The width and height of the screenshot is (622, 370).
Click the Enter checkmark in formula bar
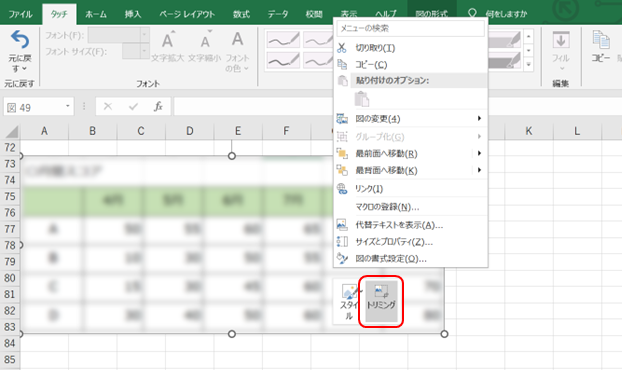click(133, 106)
